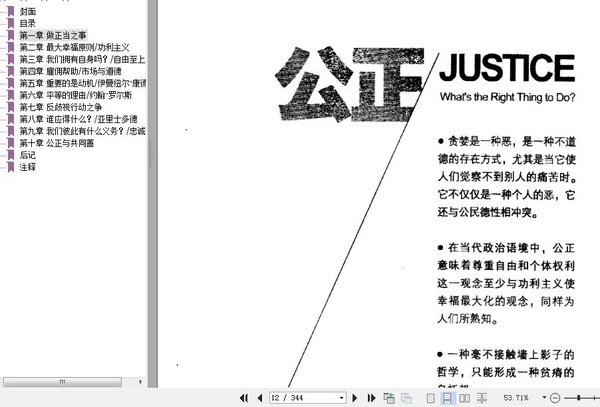Click the go to previous view icon
The height and width of the screenshot is (407, 600).
(389, 398)
